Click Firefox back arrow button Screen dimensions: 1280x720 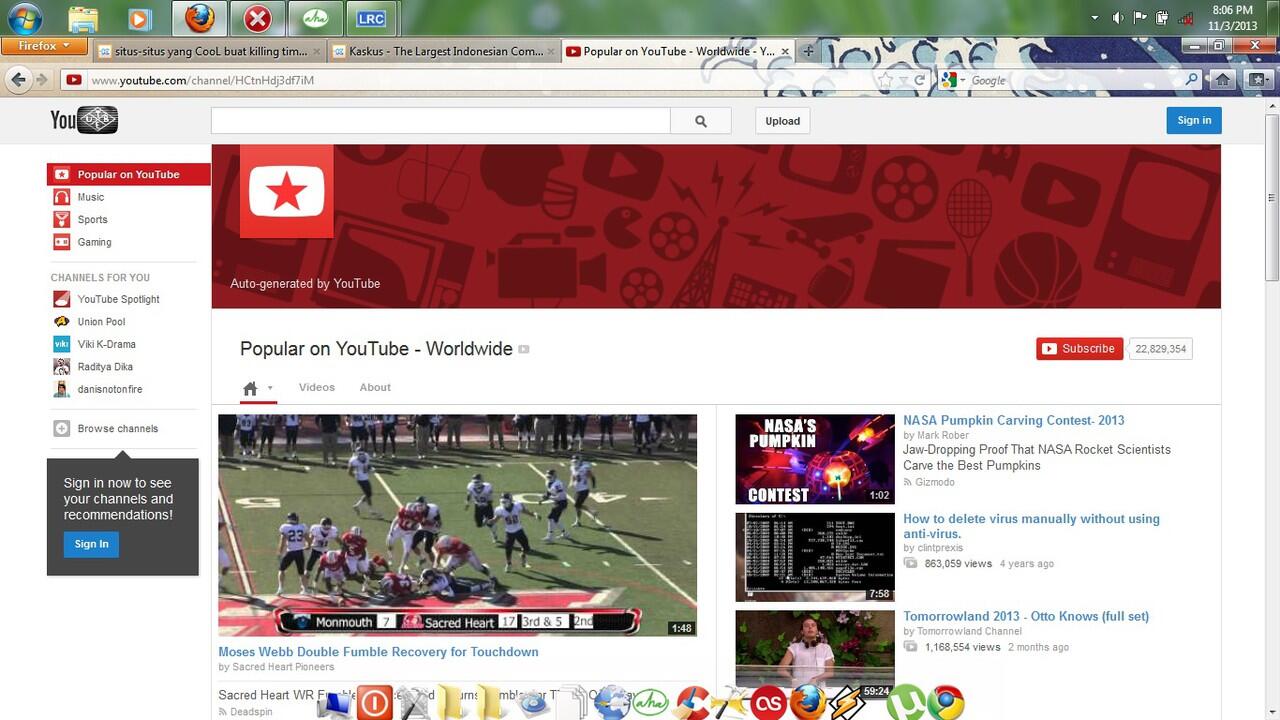(19, 80)
